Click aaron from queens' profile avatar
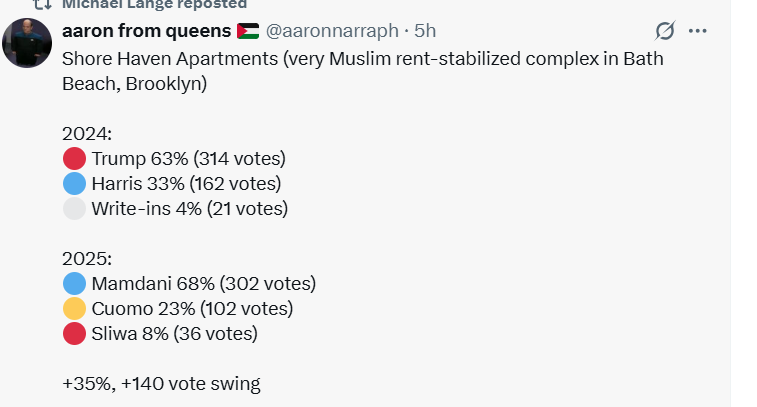 28,42
